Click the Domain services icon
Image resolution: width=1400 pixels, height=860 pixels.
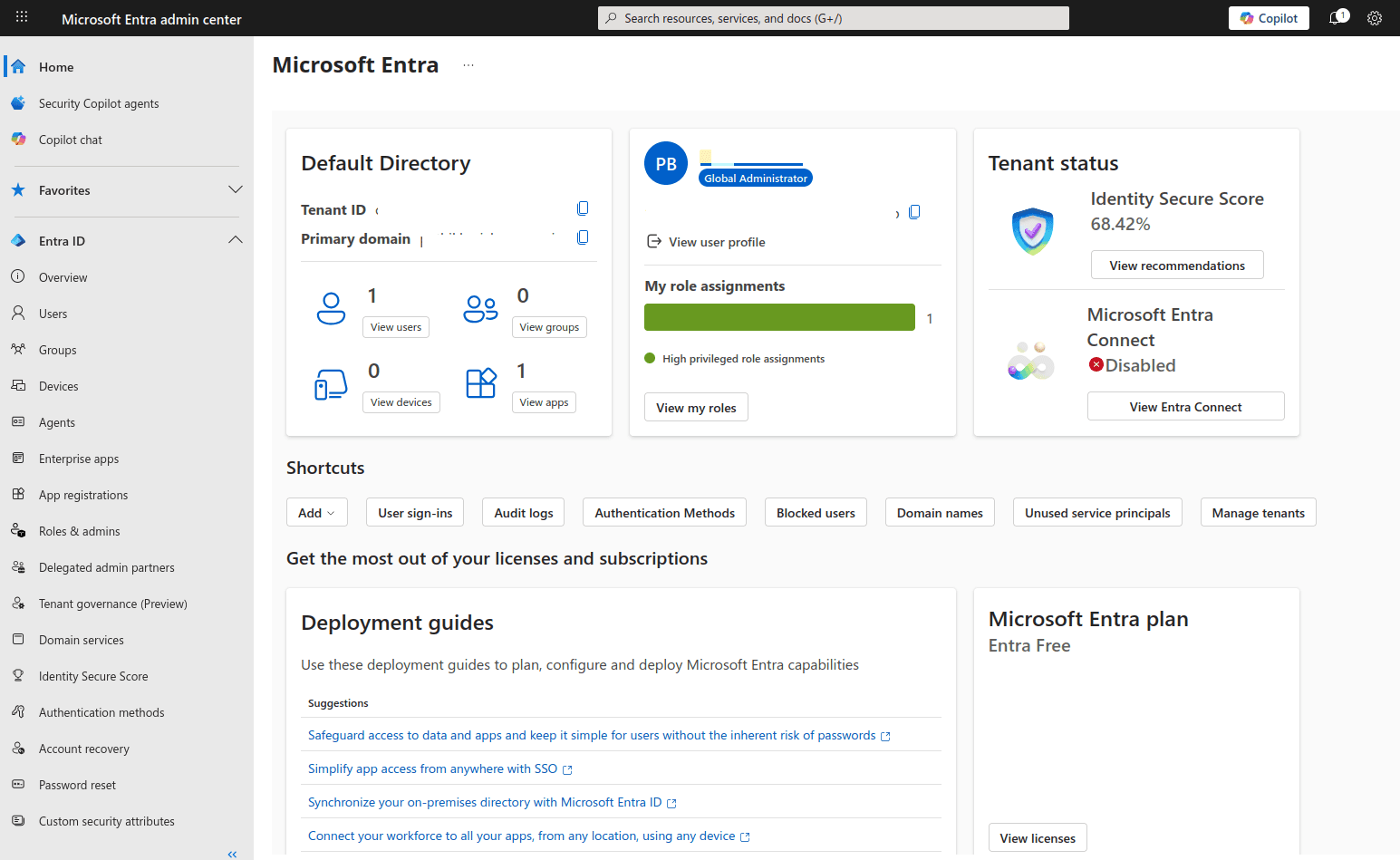(18, 639)
